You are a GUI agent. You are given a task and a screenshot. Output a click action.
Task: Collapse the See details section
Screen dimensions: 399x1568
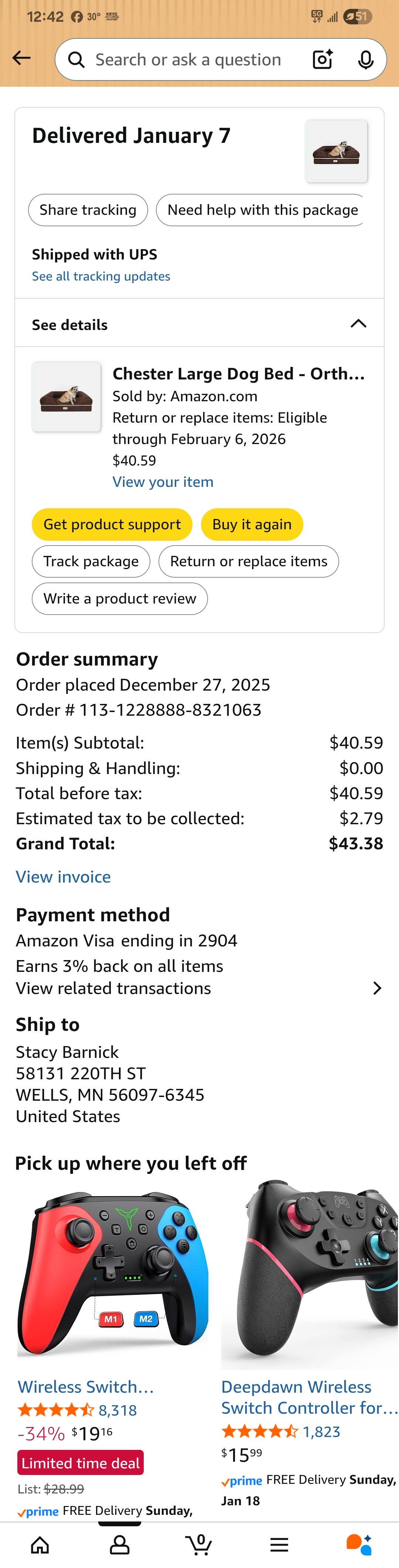pos(358,324)
